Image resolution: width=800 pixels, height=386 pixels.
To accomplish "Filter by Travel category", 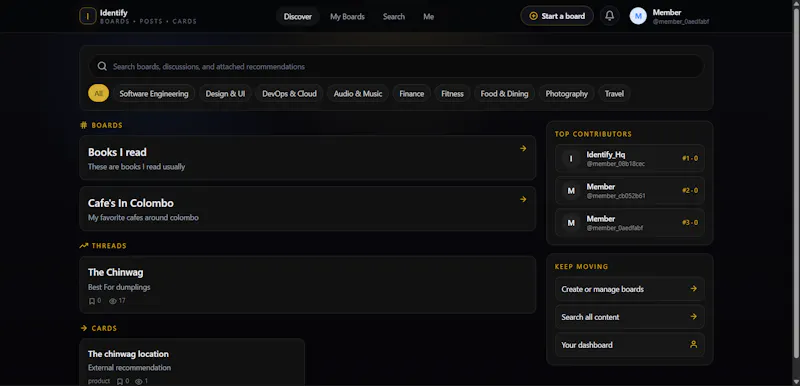I will (x=614, y=93).
